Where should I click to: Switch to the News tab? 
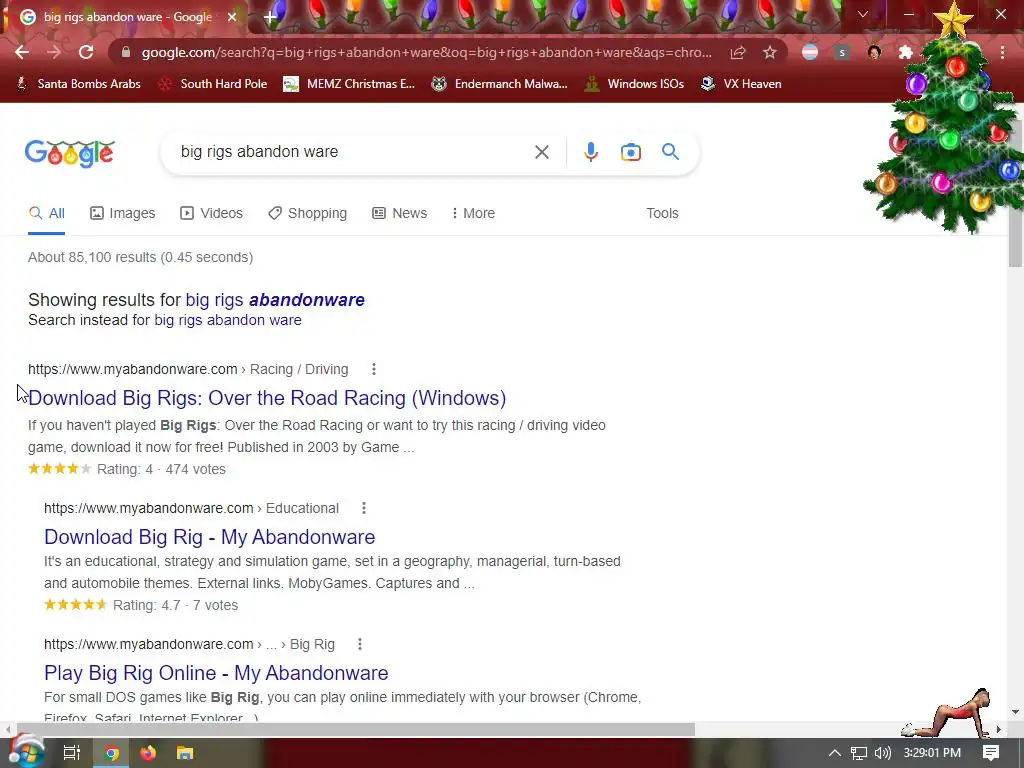[x=400, y=213]
